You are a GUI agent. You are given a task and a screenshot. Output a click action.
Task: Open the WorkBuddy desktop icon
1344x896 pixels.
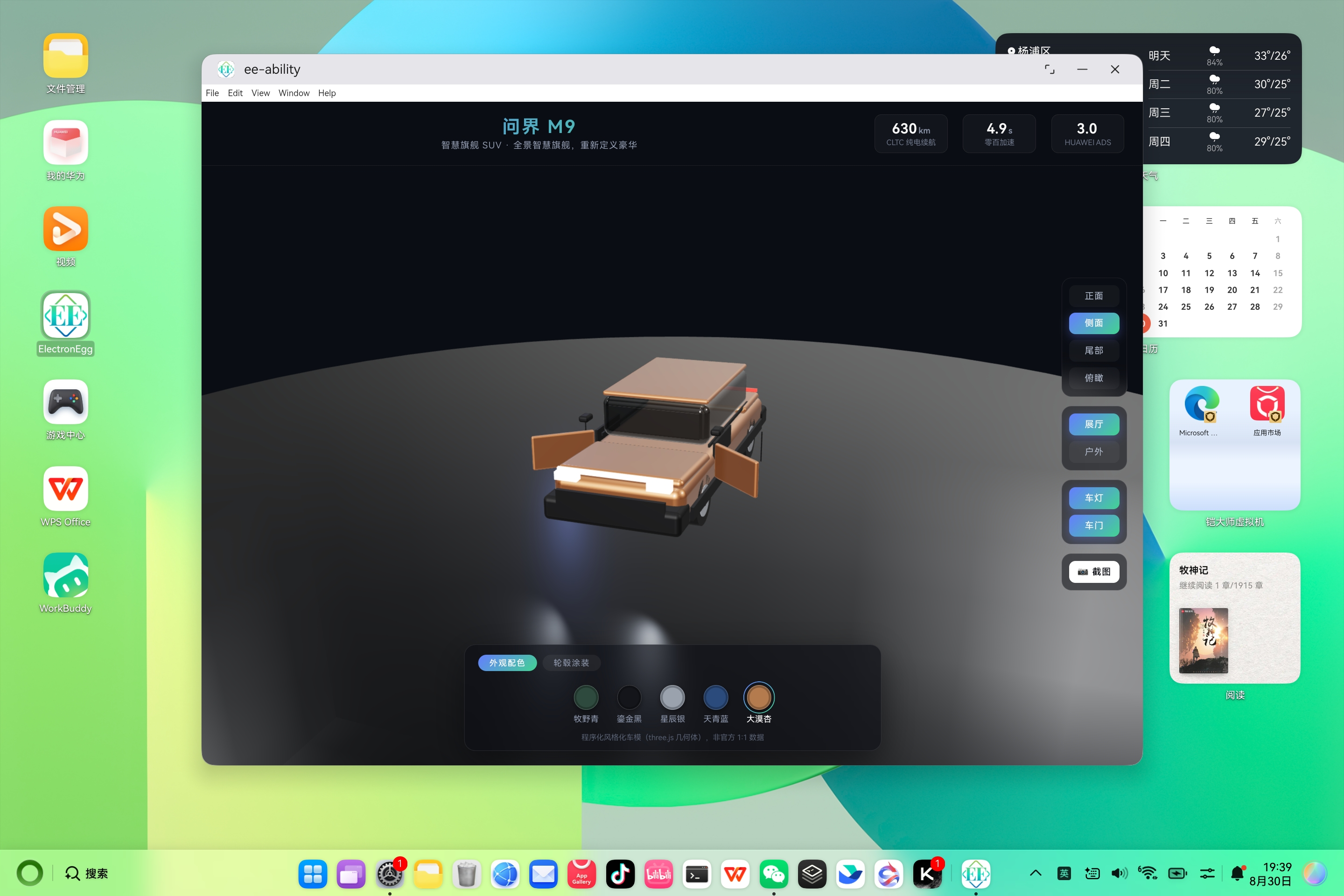[66, 575]
